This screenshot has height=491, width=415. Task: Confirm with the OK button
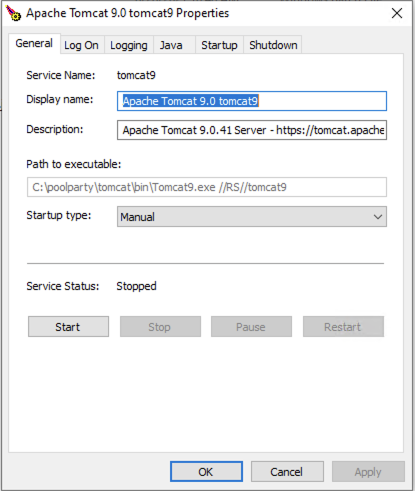click(206, 472)
